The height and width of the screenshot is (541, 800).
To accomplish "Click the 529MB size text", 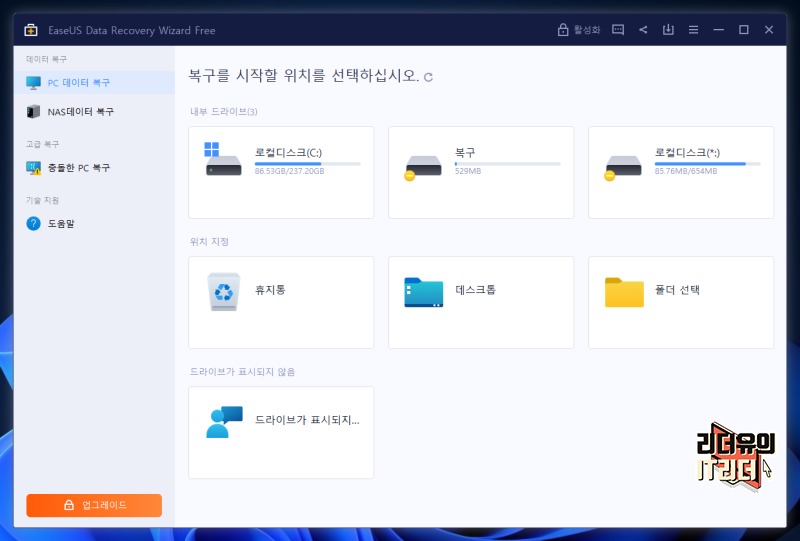I will pos(468,171).
